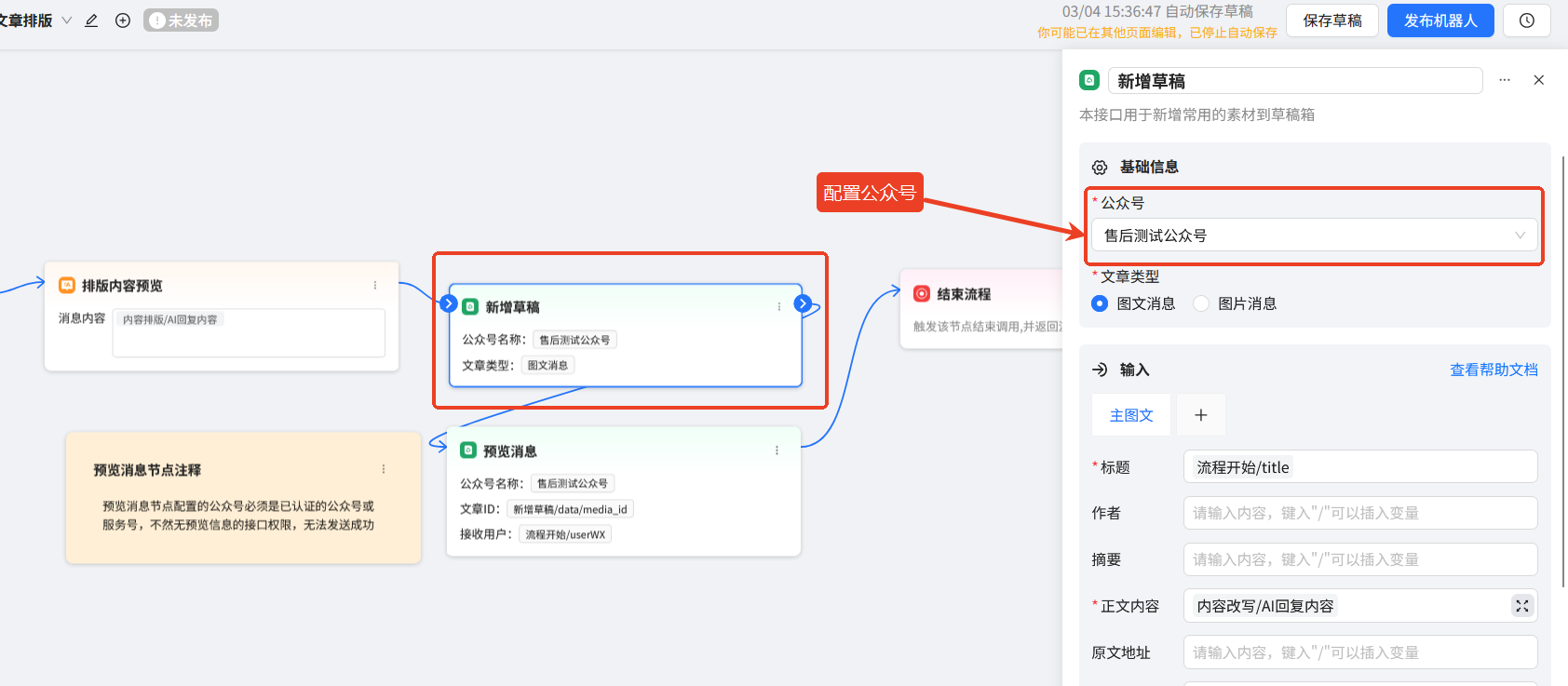The height and width of the screenshot is (686, 1568).
Task: Open the more options menu on 排版内容预览 node
Action: (x=375, y=286)
